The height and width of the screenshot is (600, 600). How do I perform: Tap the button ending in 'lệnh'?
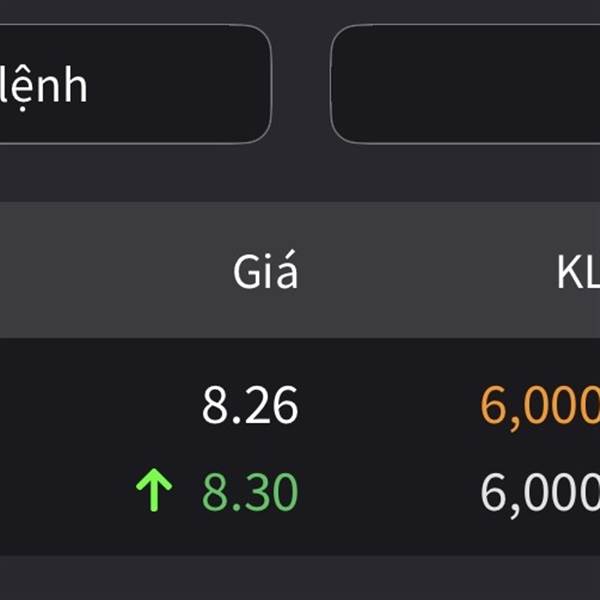[135, 84]
